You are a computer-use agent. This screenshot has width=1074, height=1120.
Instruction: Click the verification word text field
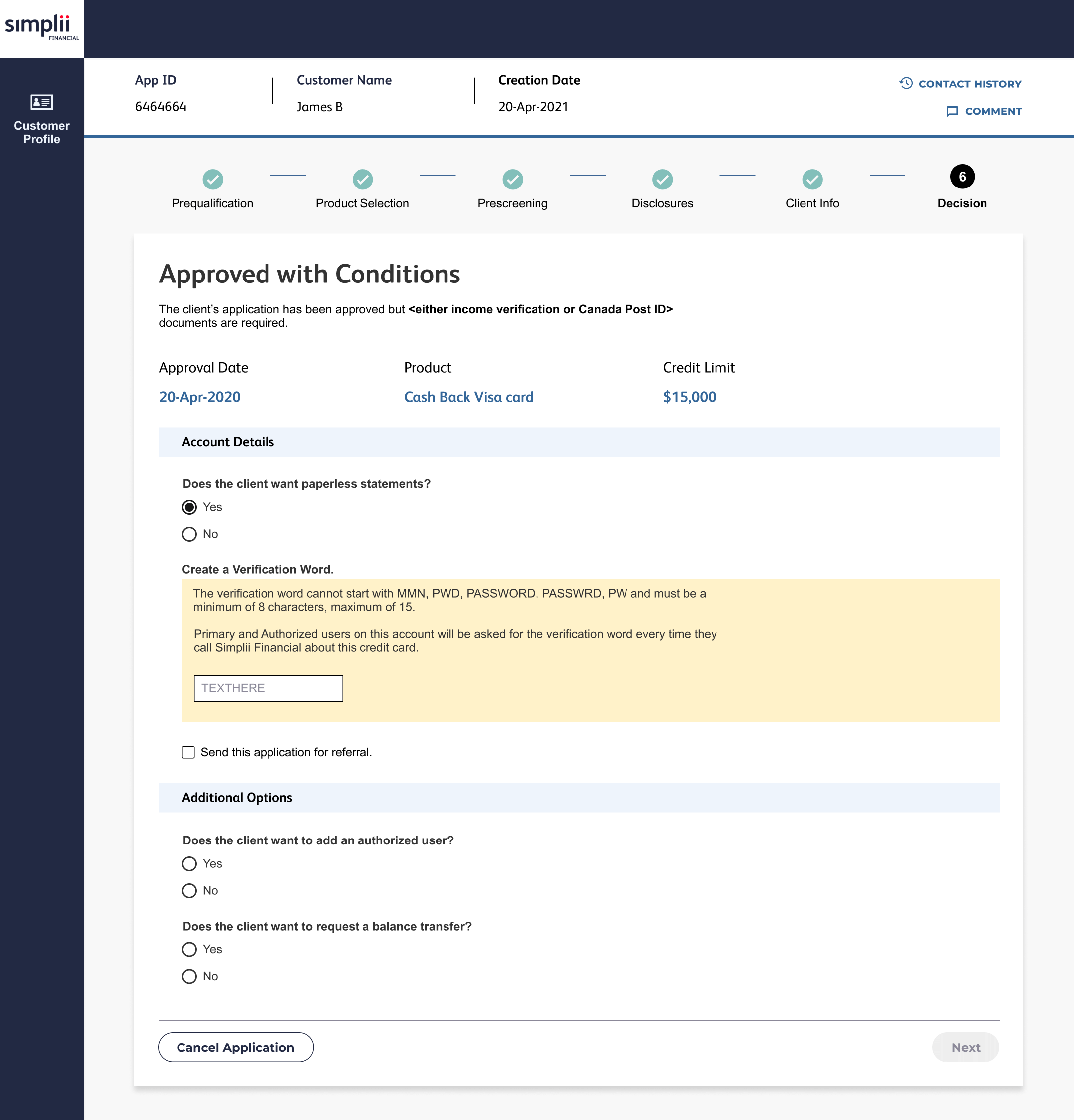268,688
